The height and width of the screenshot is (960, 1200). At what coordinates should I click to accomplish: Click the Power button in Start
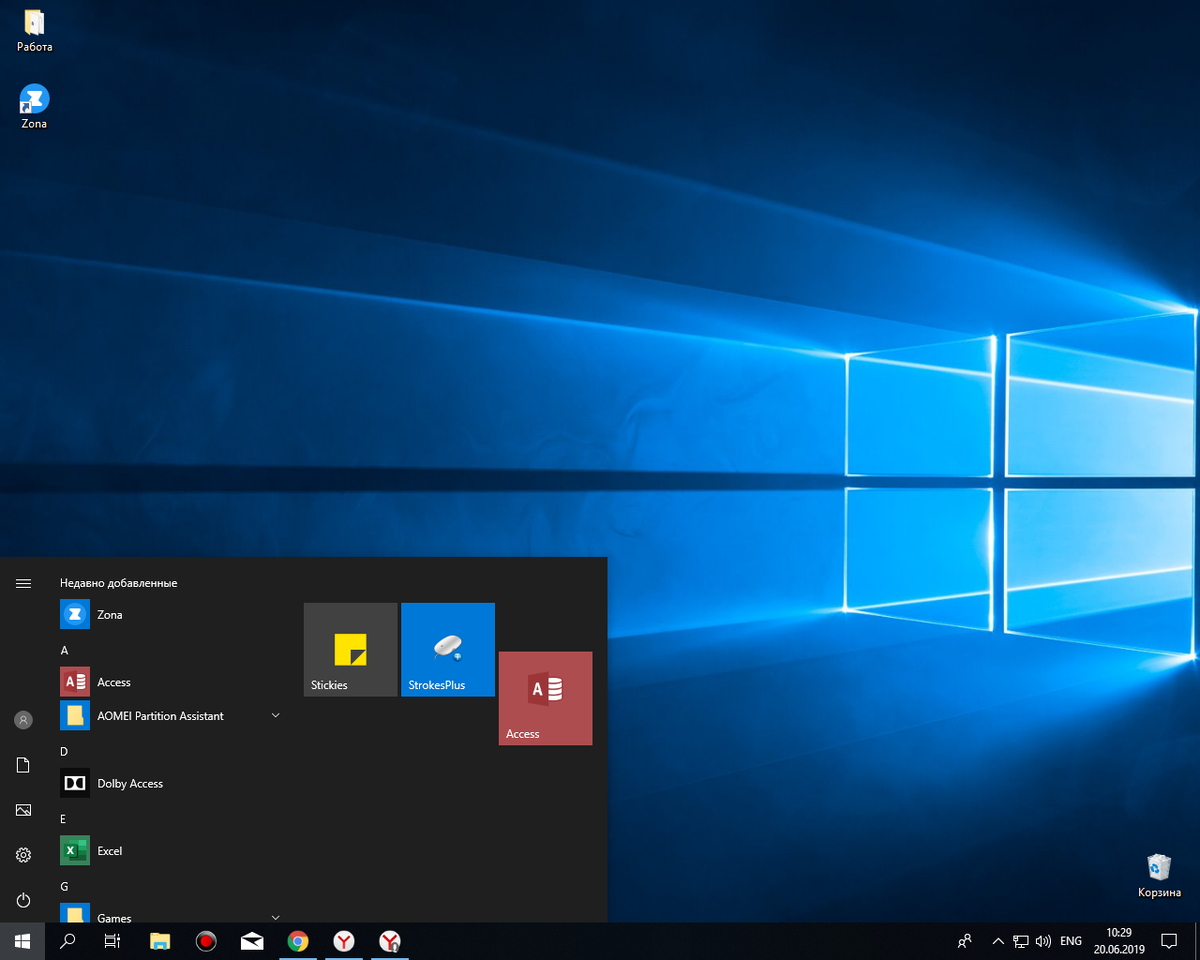[23, 900]
